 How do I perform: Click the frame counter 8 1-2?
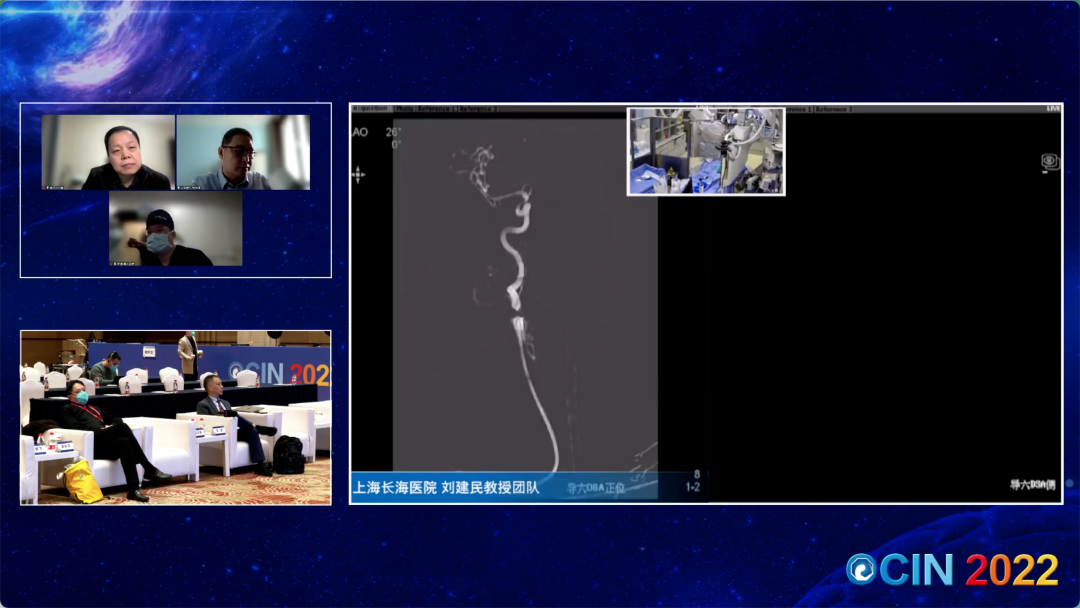coord(692,482)
